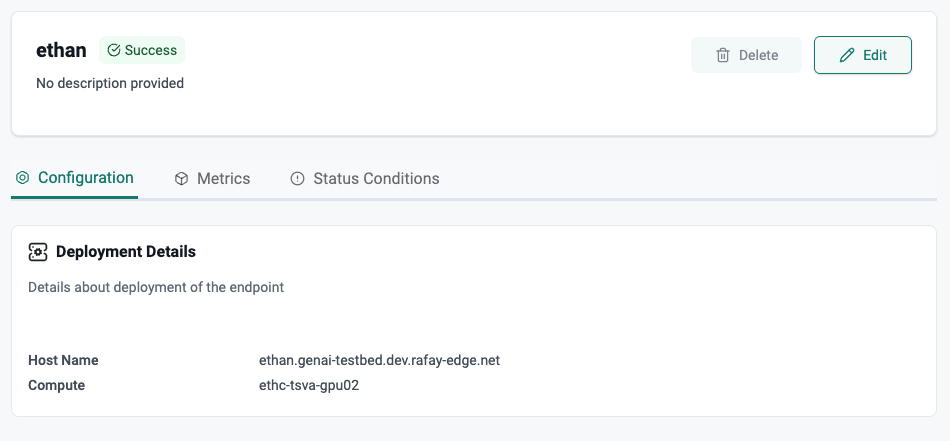Select the host name ethan.genai-testbed.dev.rafay-edge.net
This screenshot has width=950, height=441.
[x=379, y=360]
